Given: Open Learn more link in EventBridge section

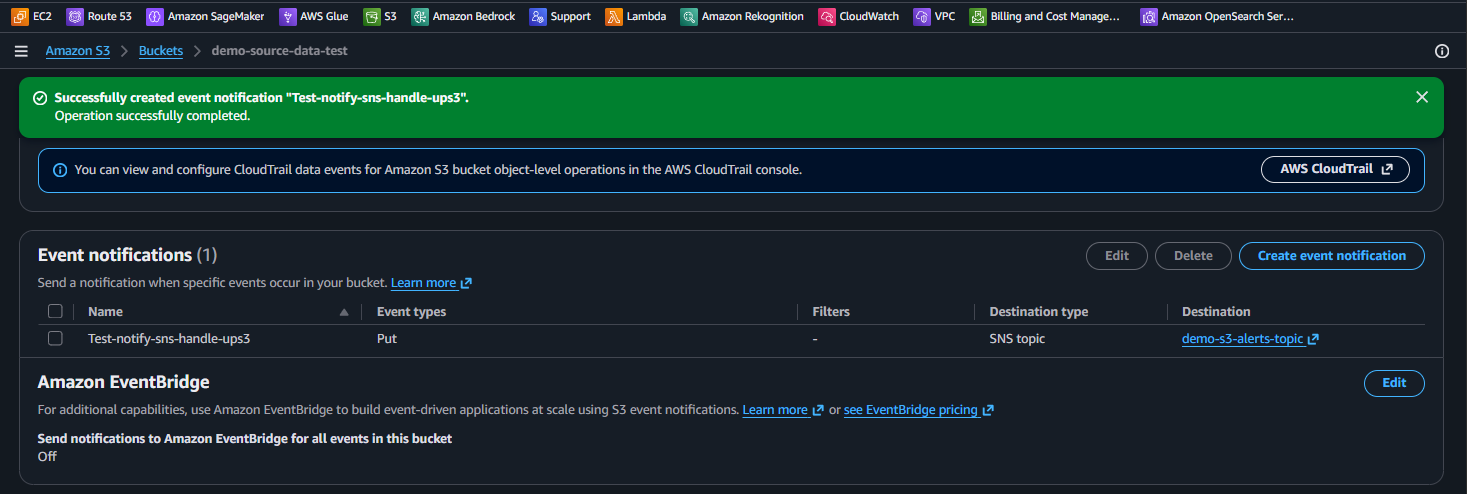Looking at the screenshot, I should pyautogui.click(x=775, y=410).
